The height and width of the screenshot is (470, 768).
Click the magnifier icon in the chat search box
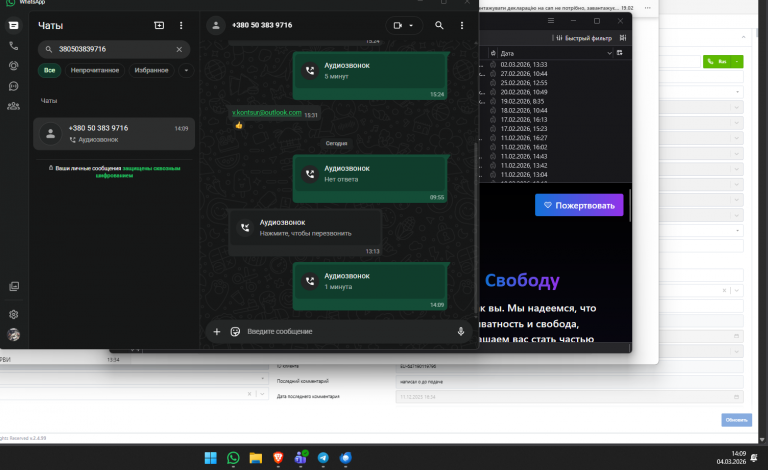click(48, 49)
